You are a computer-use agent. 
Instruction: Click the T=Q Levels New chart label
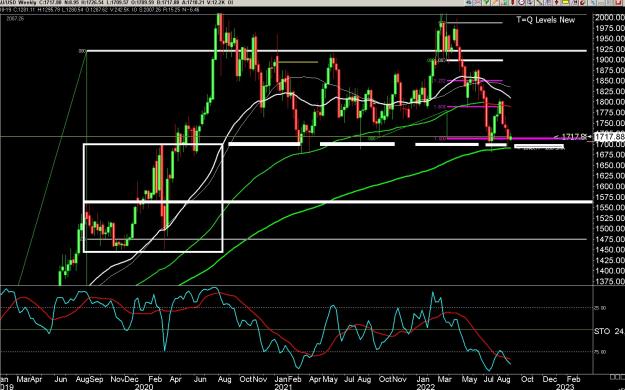coord(546,20)
